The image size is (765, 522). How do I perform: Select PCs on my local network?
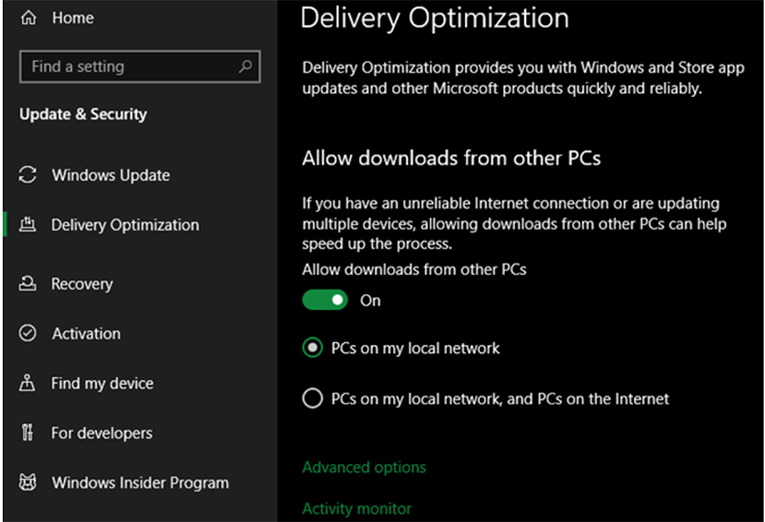click(312, 348)
